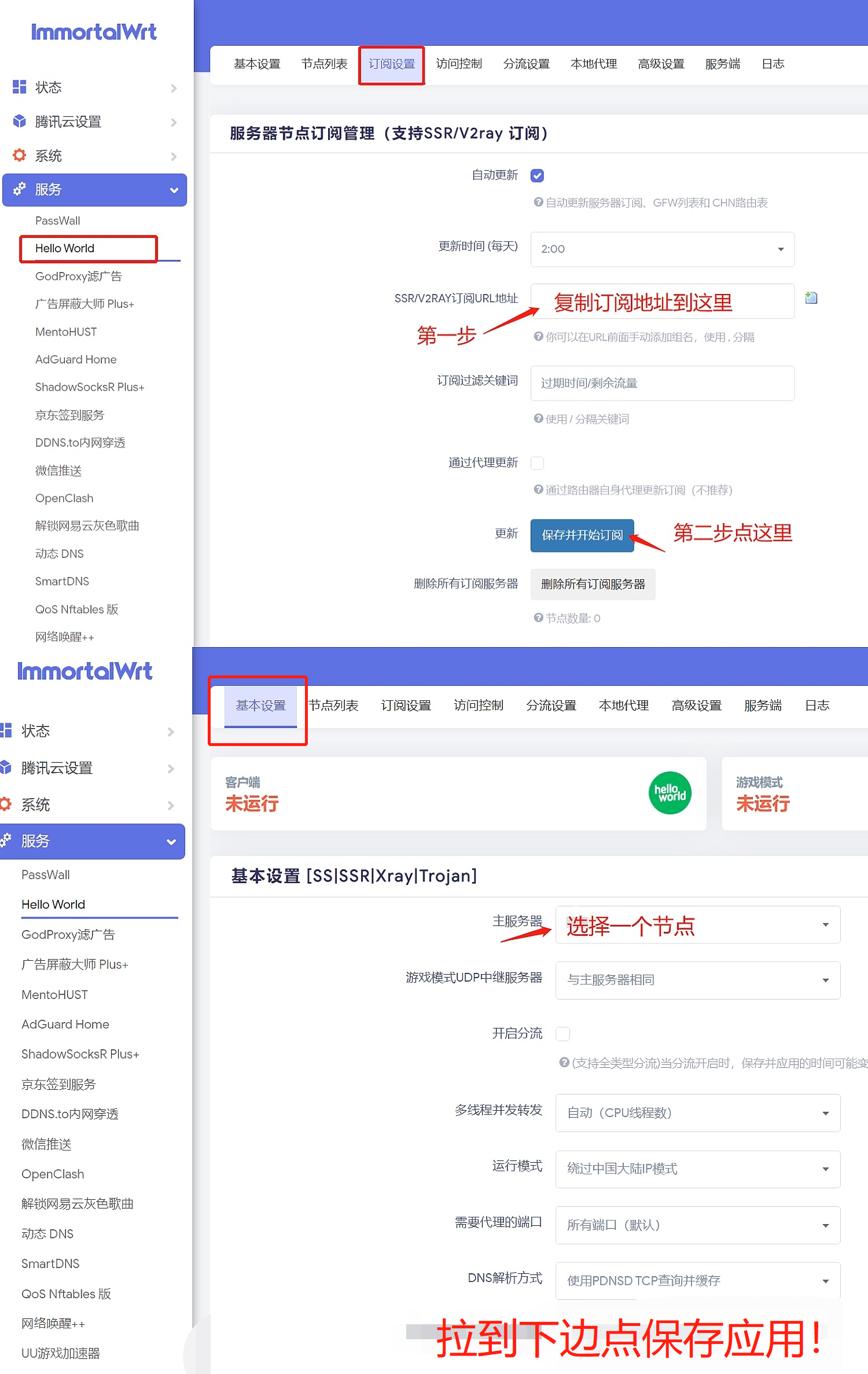The image size is (868, 1374).
Task: Disable the auto update checkbox
Action: click(x=537, y=175)
